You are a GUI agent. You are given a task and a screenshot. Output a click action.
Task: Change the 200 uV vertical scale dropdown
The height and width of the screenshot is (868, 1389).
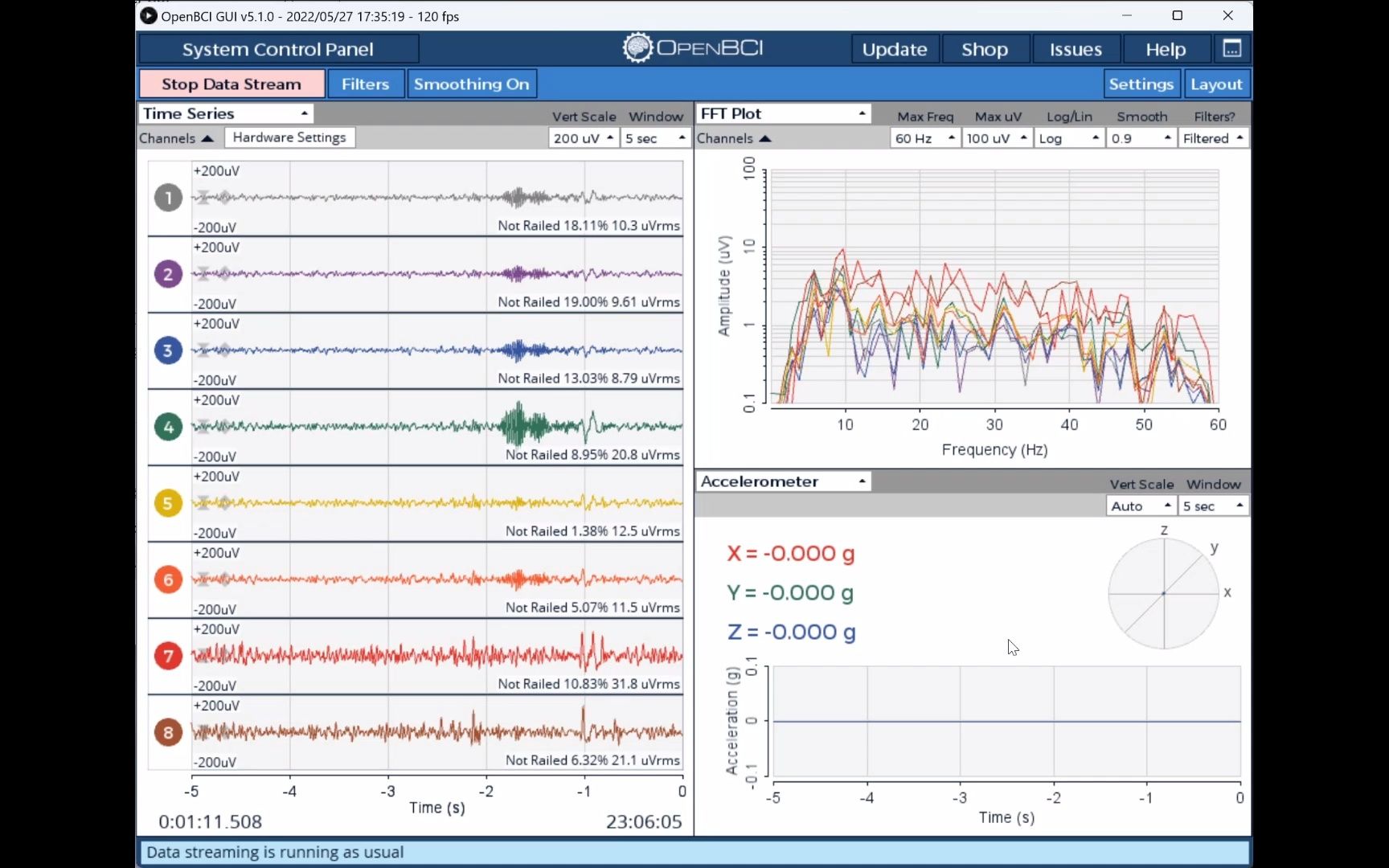pyautogui.click(x=584, y=138)
